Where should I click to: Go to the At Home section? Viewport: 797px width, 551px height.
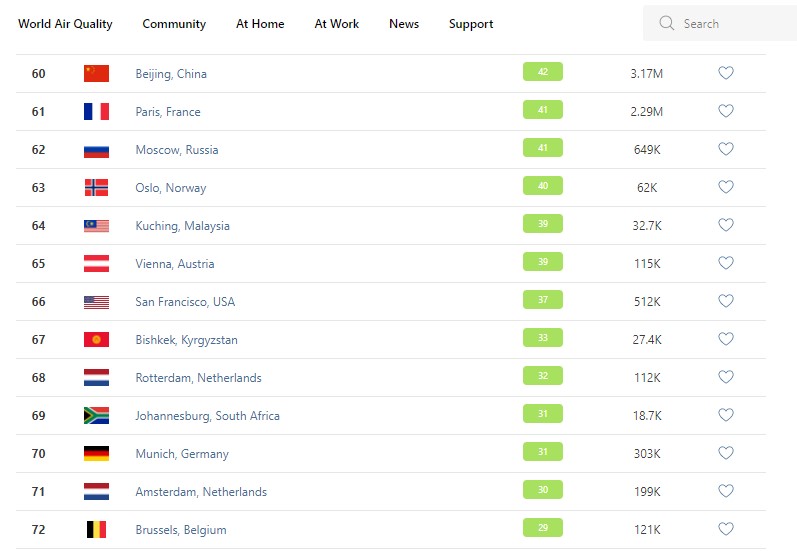tap(260, 24)
